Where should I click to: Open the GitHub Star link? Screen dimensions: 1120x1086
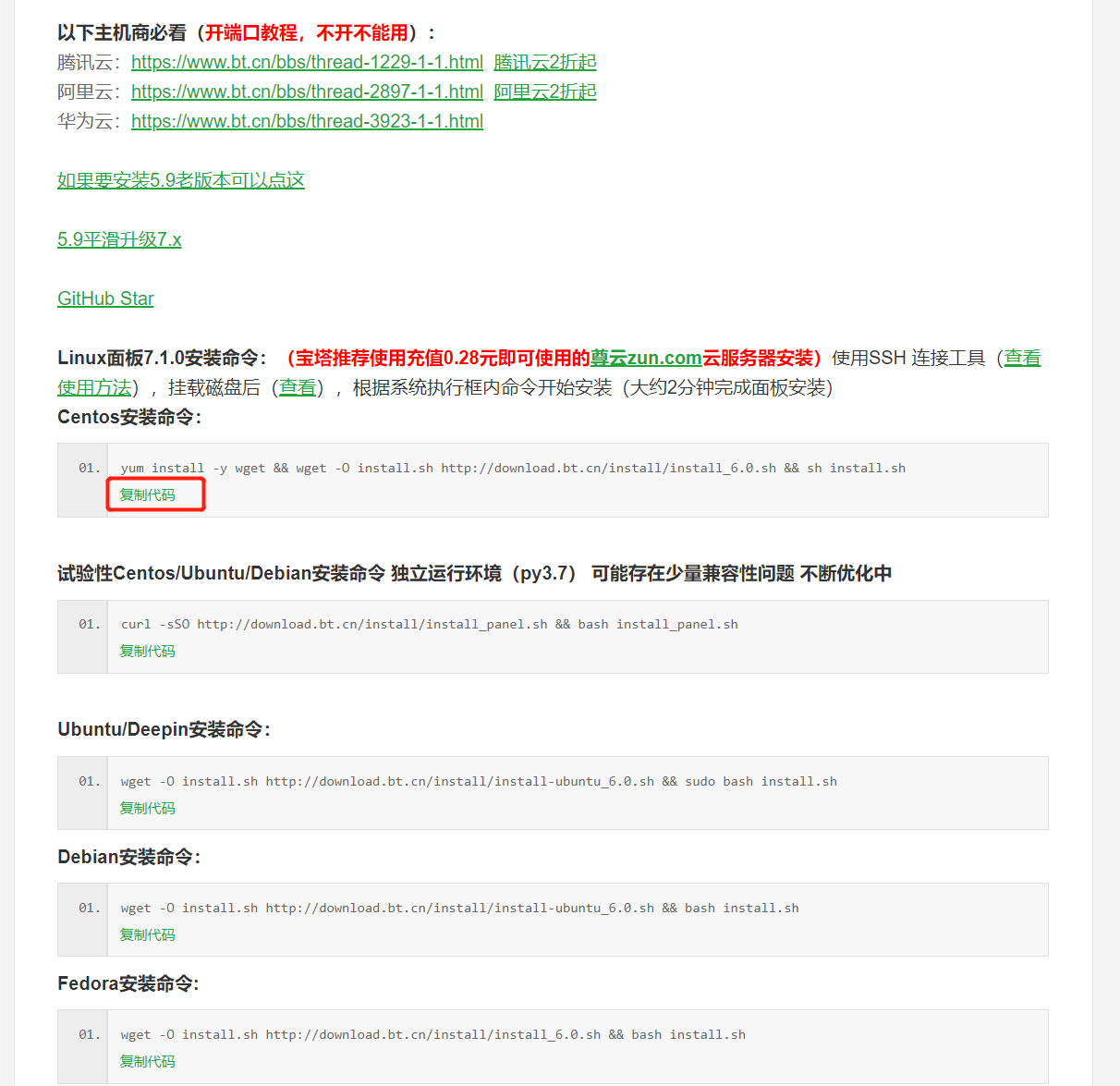click(105, 299)
